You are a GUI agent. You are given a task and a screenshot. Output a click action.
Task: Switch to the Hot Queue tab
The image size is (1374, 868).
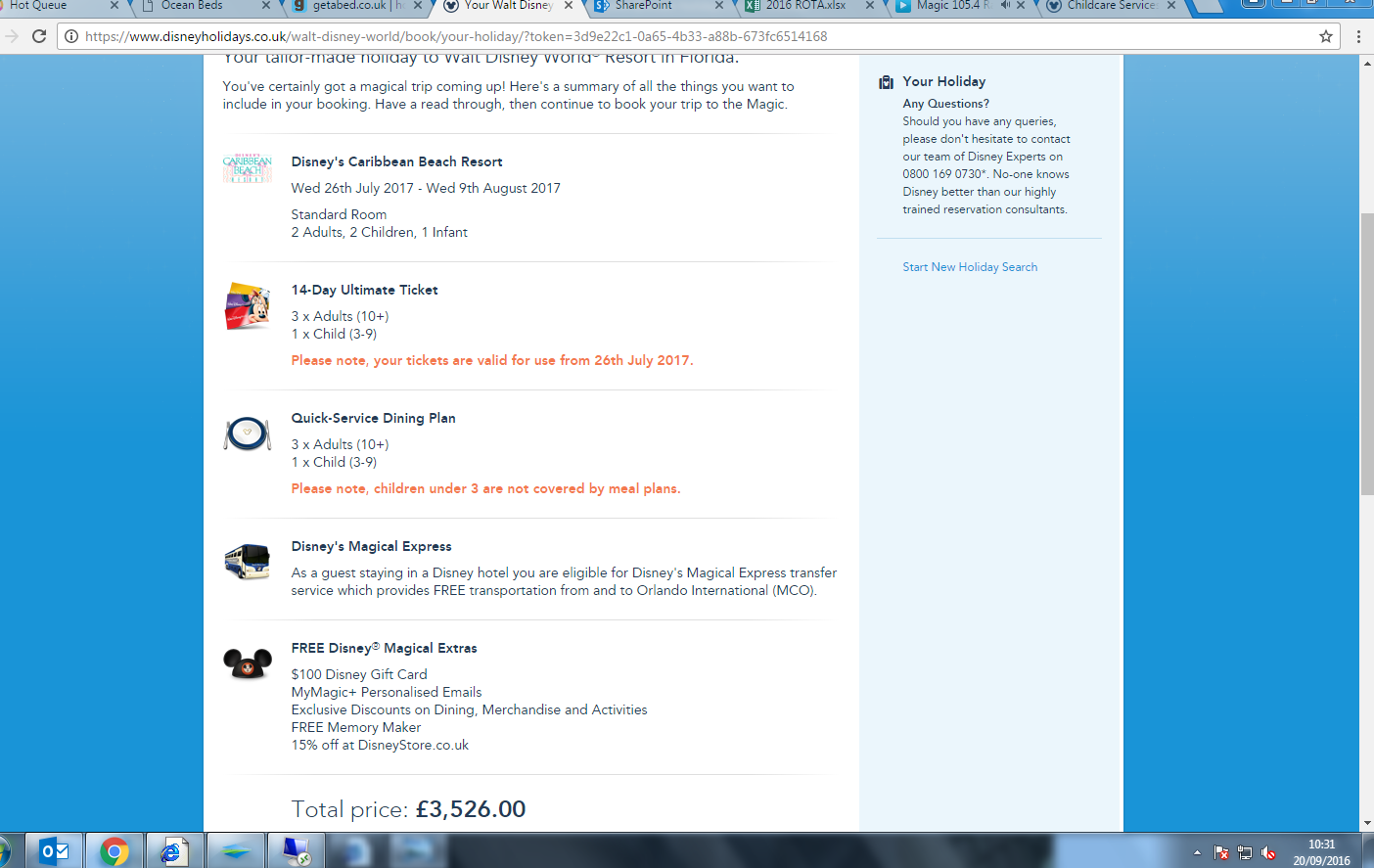tap(59, 6)
